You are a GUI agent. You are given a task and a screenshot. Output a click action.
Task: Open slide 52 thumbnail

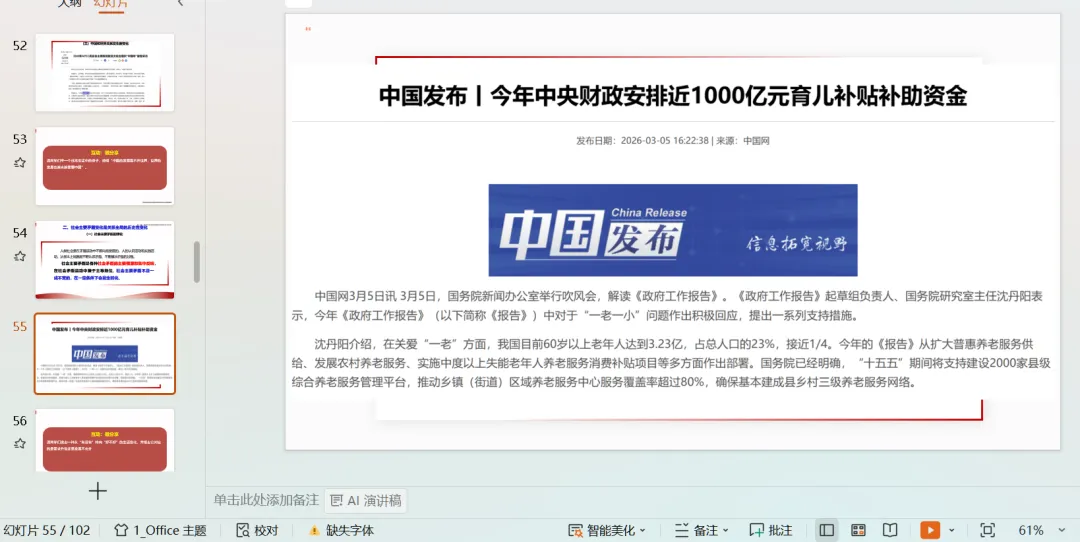point(105,72)
